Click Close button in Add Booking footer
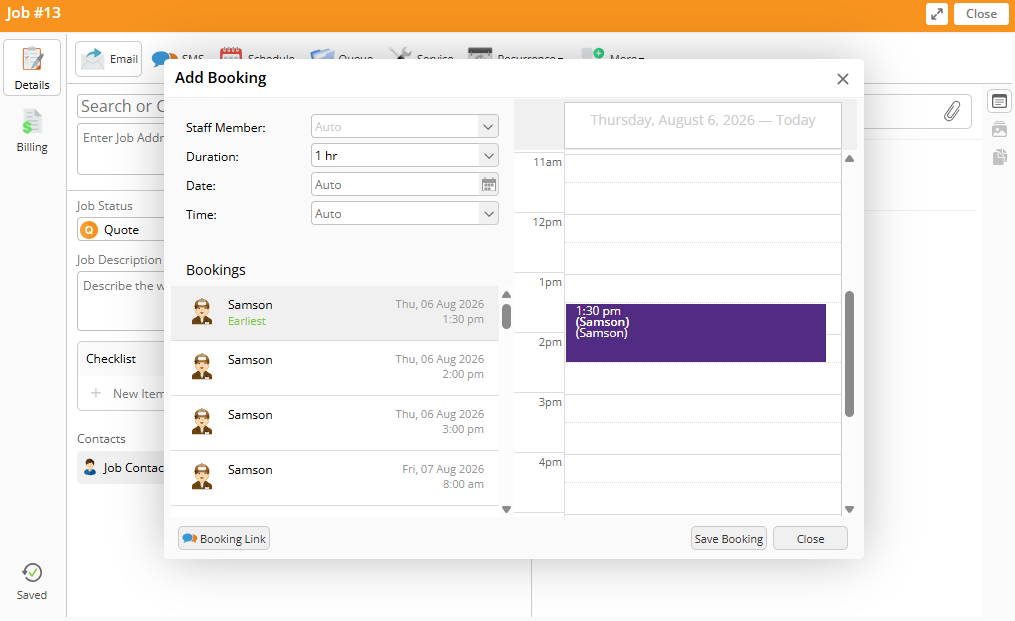 [x=810, y=539]
